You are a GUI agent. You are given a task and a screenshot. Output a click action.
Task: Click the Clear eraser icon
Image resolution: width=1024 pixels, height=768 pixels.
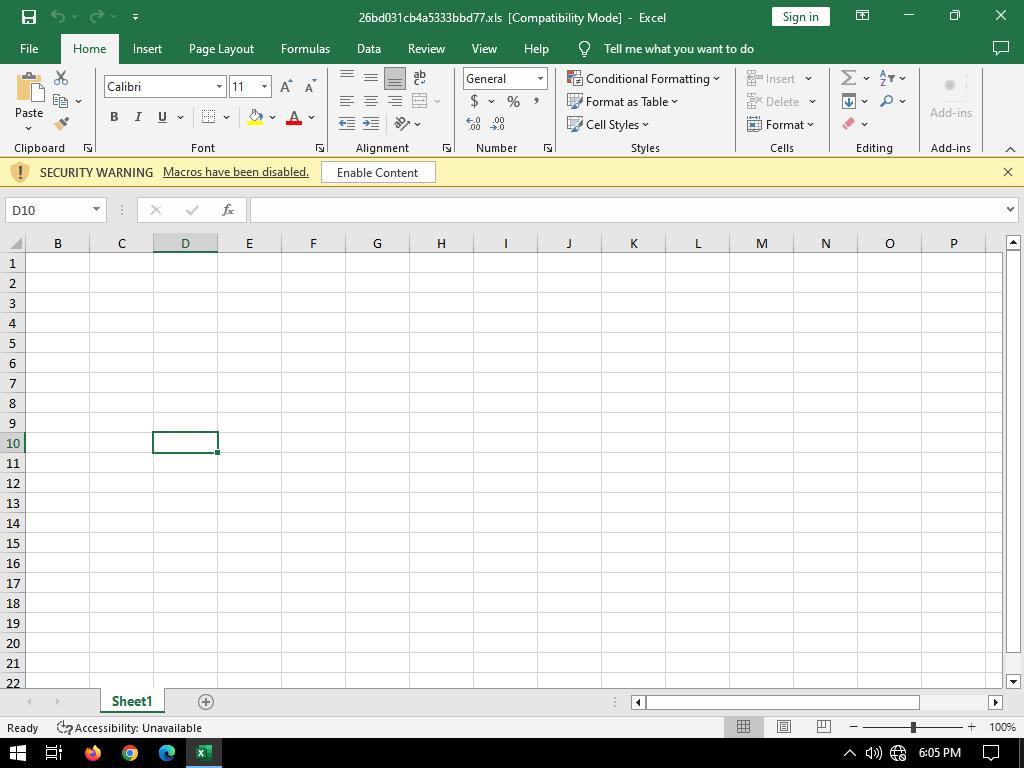(848, 124)
